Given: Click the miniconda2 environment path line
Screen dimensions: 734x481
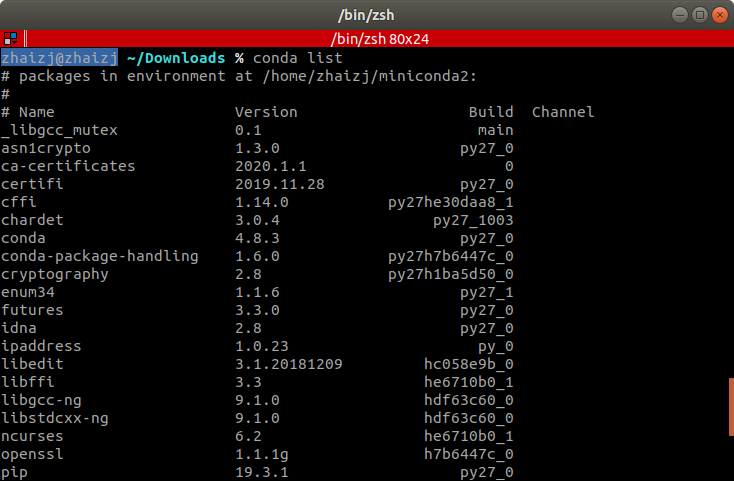Looking at the screenshot, I should (239, 76).
